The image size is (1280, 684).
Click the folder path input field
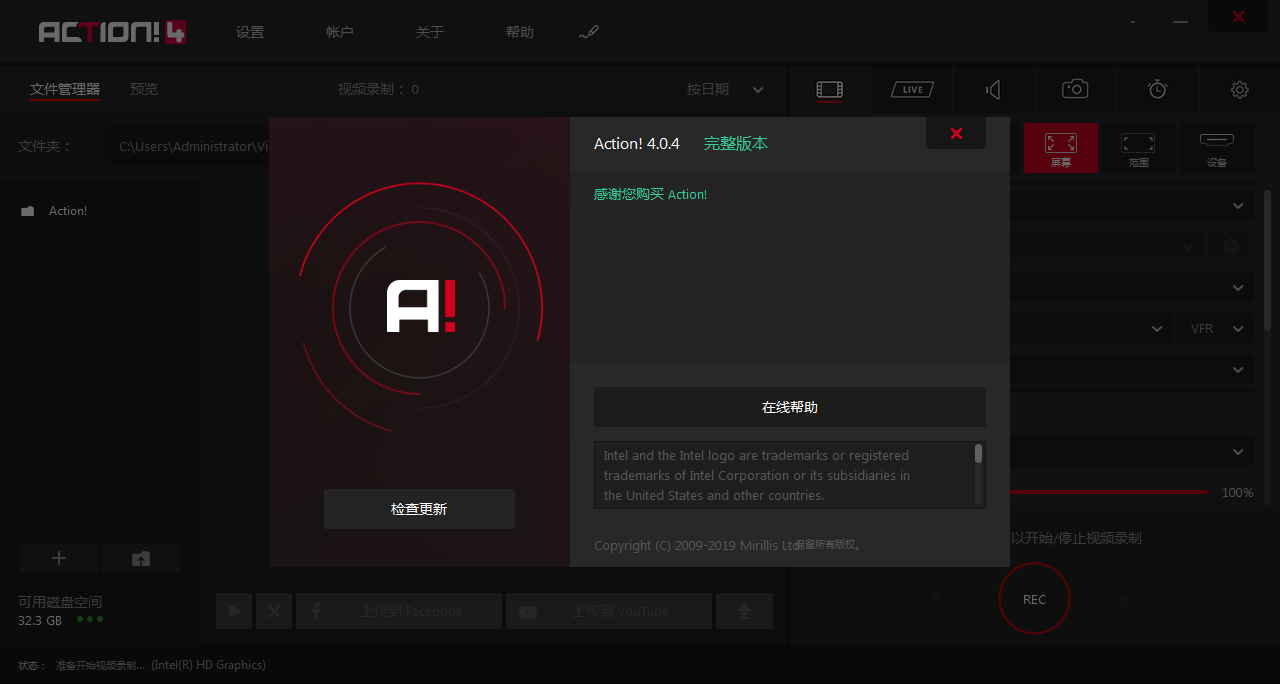point(188,146)
